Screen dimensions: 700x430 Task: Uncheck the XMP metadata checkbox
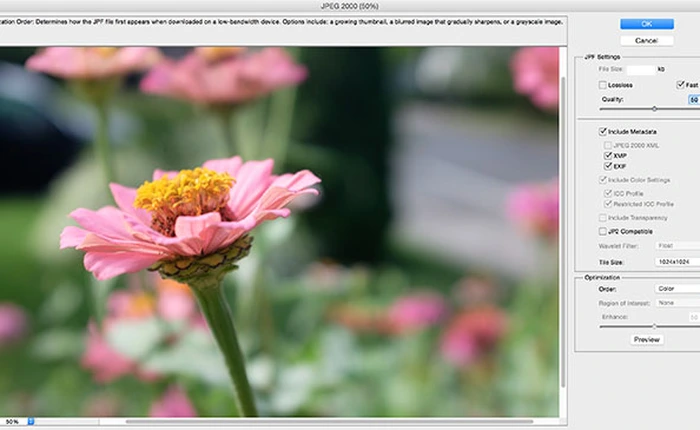coord(608,156)
